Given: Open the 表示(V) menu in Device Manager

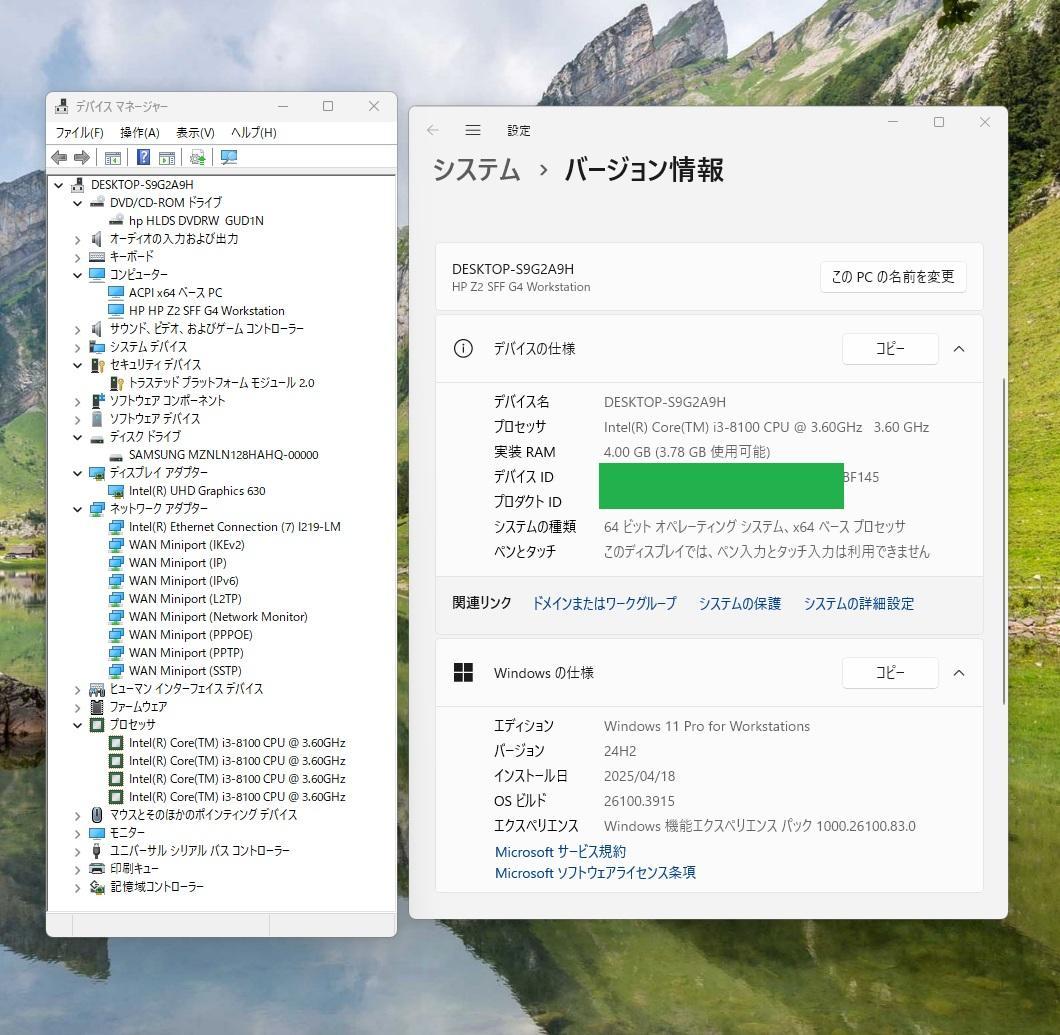Looking at the screenshot, I should (194, 132).
